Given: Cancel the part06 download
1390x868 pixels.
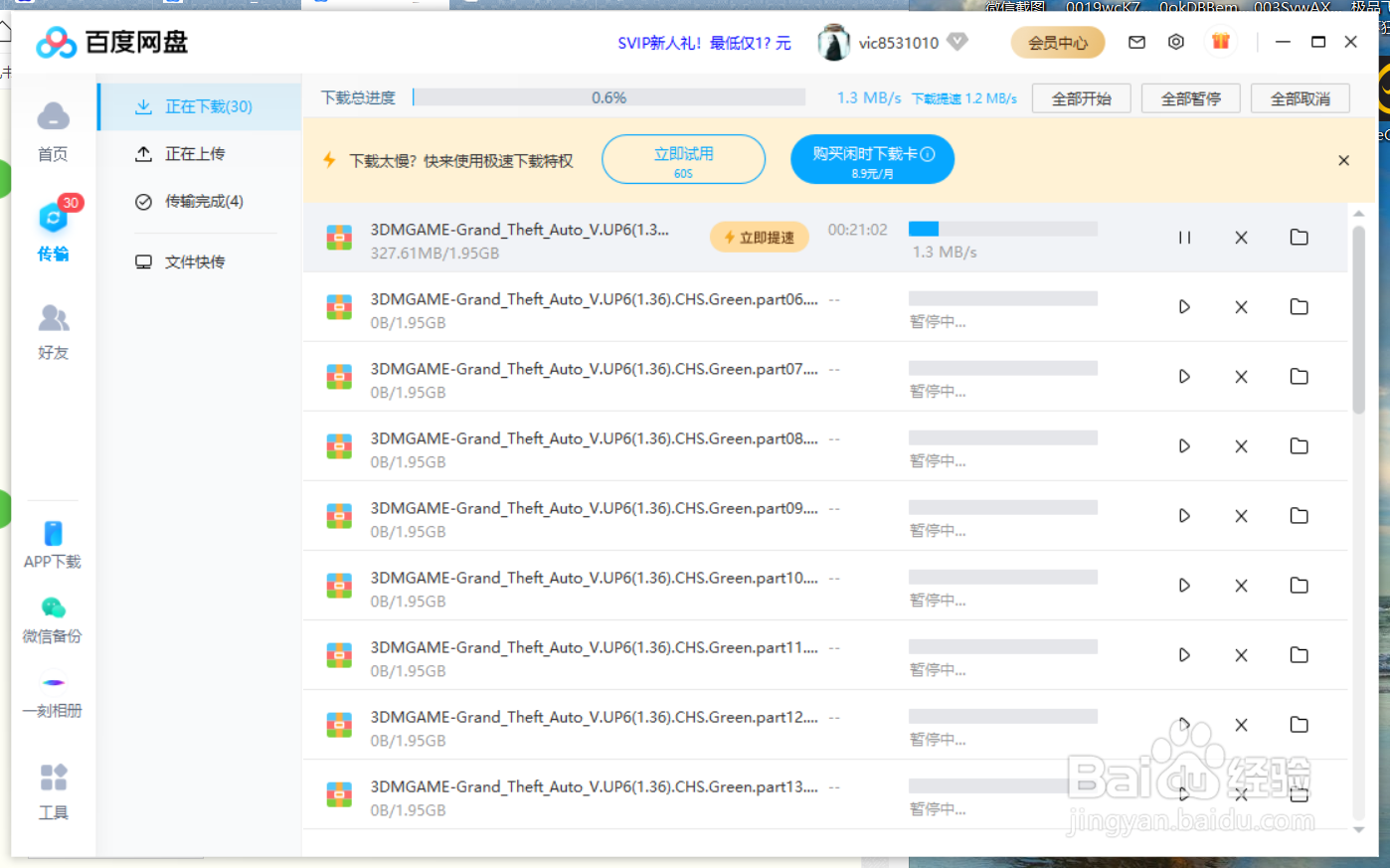Looking at the screenshot, I should (x=1241, y=307).
